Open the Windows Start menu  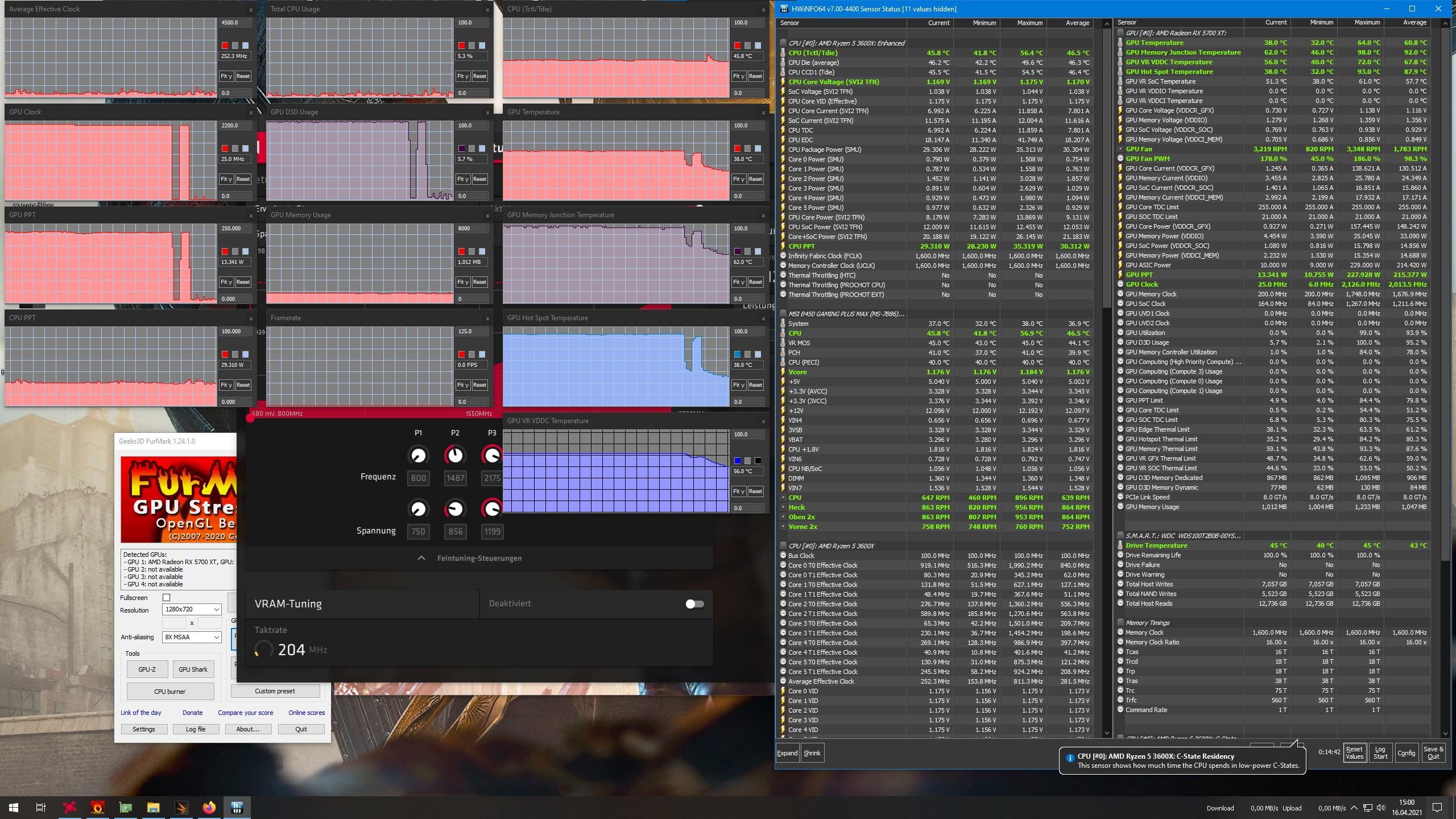[14, 807]
